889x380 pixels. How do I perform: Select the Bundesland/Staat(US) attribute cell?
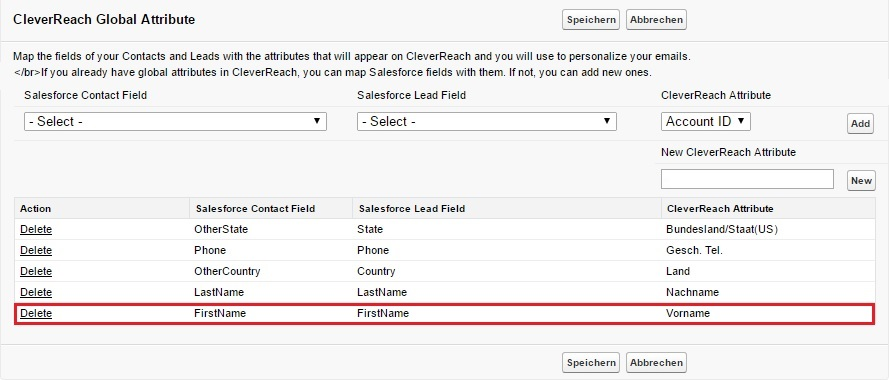(722, 229)
